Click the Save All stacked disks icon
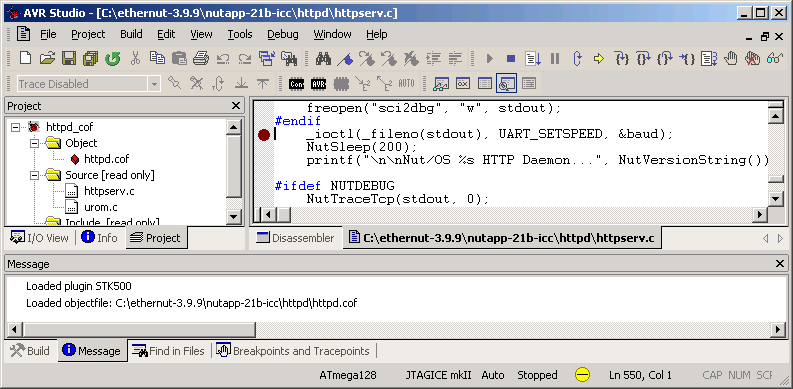 (x=91, y=59)
